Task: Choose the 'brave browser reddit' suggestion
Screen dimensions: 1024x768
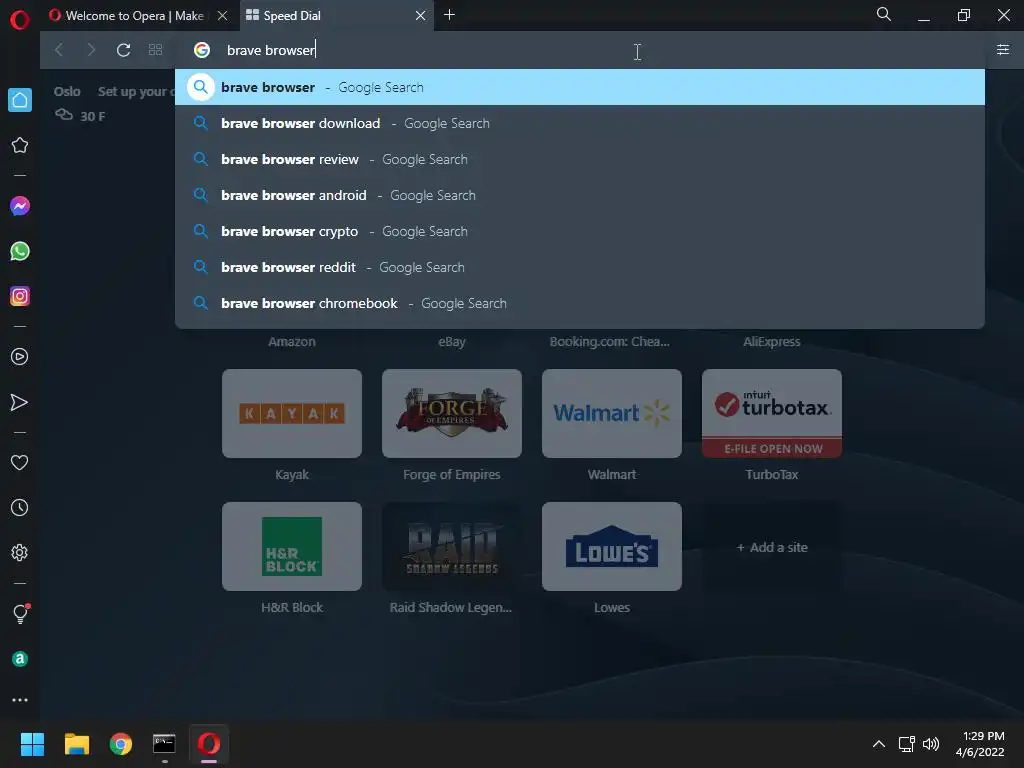Action: pyautogui.click(x=580, y=267)
